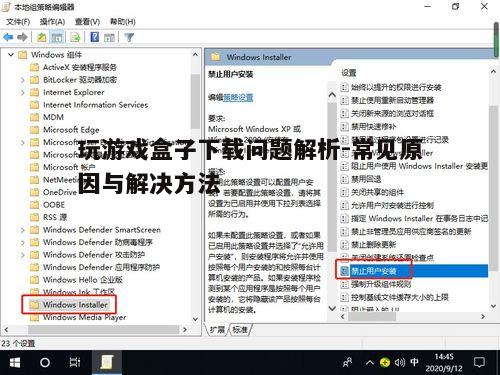
Task: Open the 文件(F) menu
Action: click(x=18, y=22)
